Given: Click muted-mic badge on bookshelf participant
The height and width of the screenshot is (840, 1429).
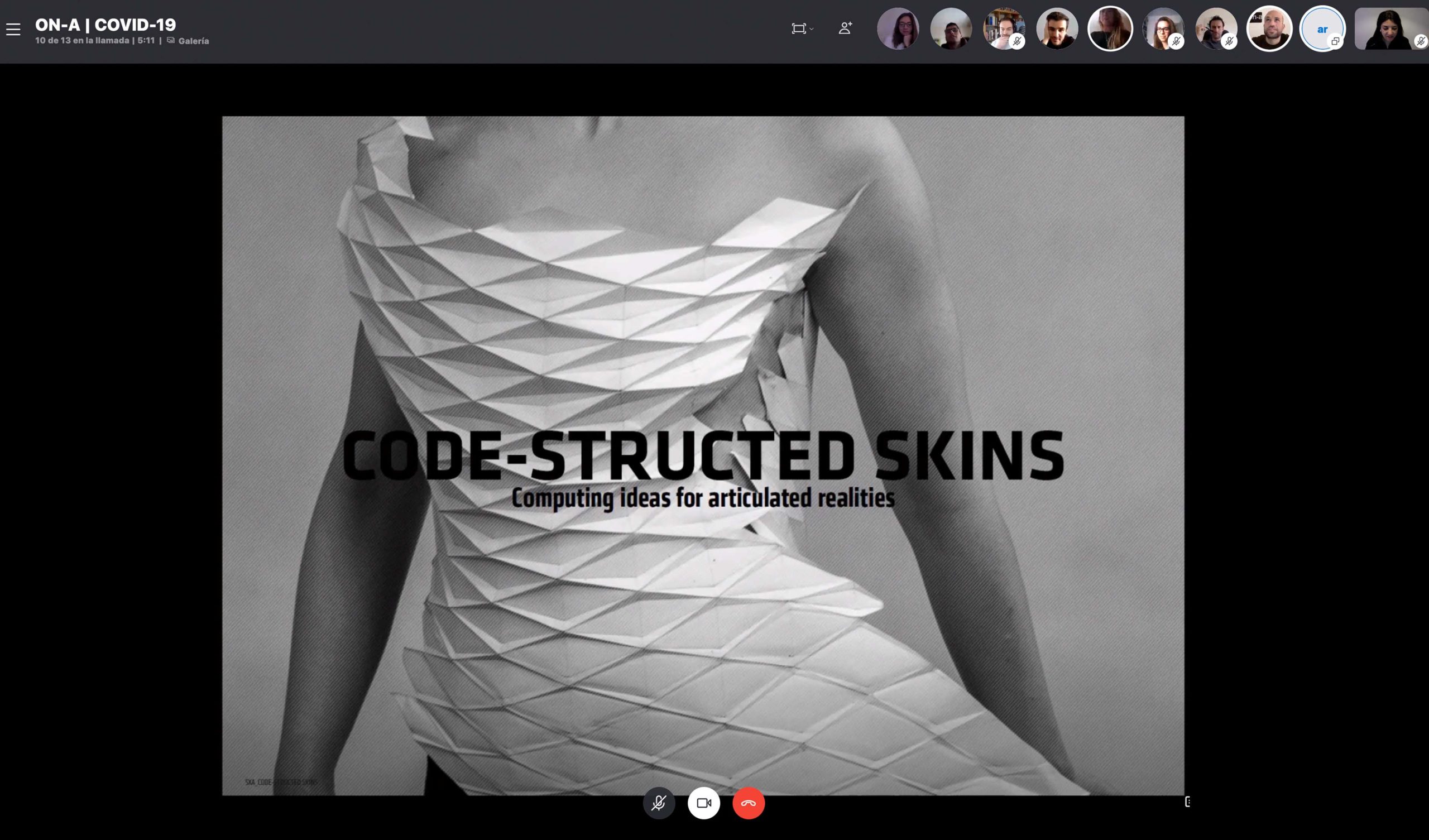Looking at the screenshot, I should (x=1017, y=41).
